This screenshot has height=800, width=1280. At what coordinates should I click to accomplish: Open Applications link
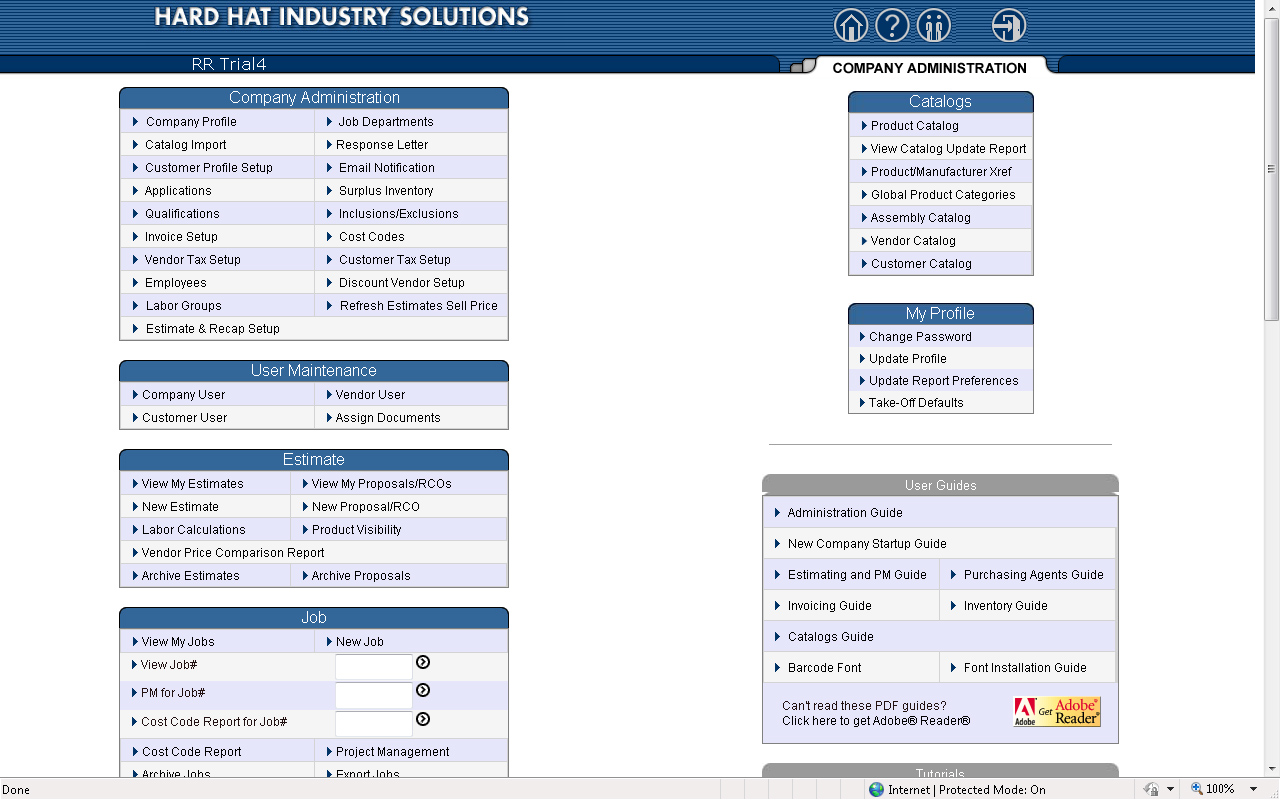click(178, 191)
